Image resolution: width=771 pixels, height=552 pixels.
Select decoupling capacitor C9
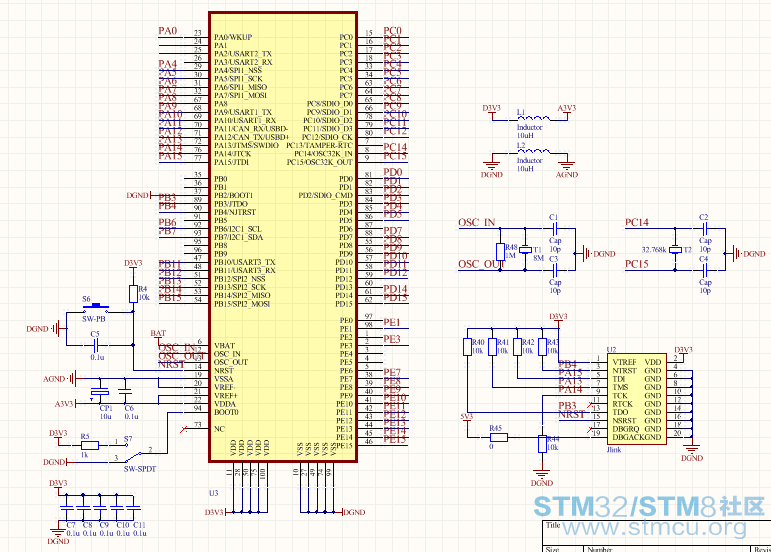pos(100,508)
